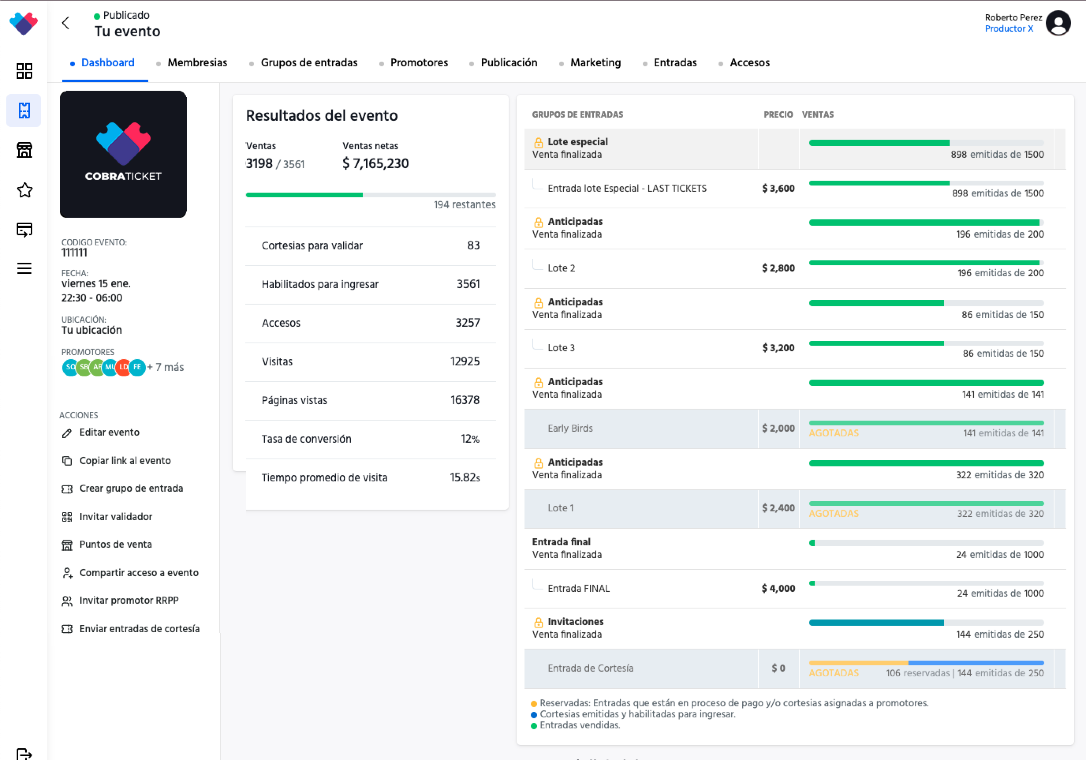
Task: Click the QR icon for Invitar validador
Action: point(67,517)
